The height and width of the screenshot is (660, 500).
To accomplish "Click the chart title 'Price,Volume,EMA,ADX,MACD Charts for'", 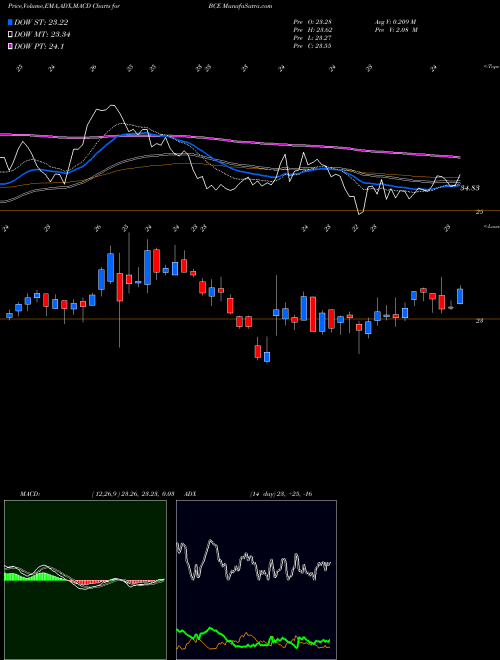I will coord(64,6).
